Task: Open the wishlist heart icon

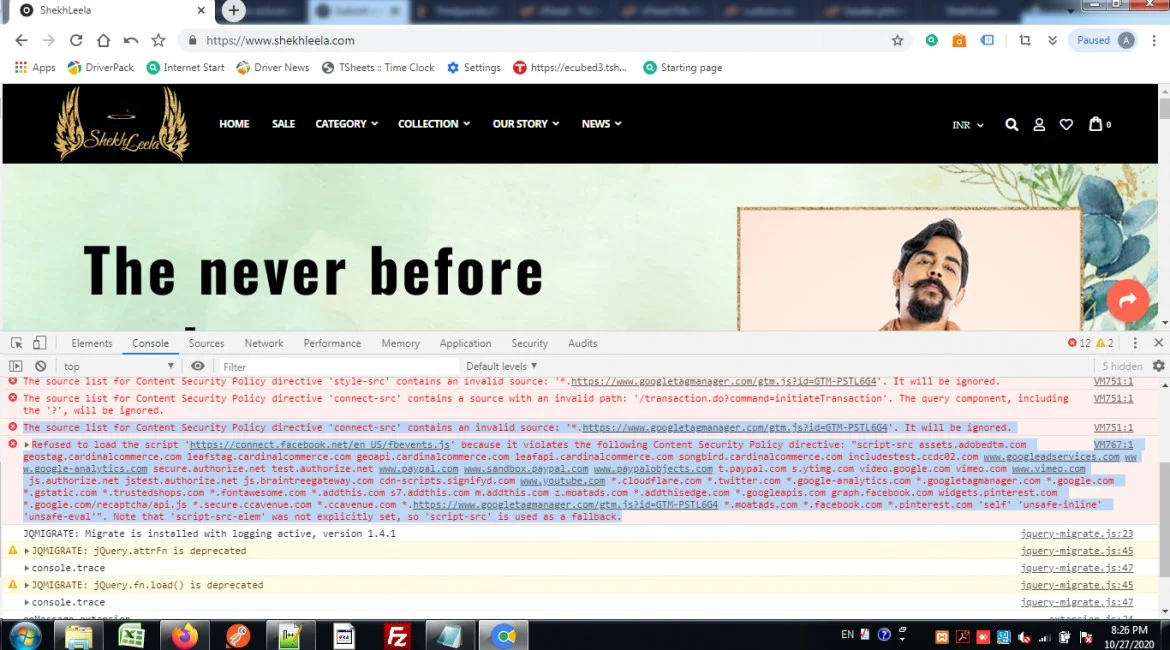Action: [1066, 124]
